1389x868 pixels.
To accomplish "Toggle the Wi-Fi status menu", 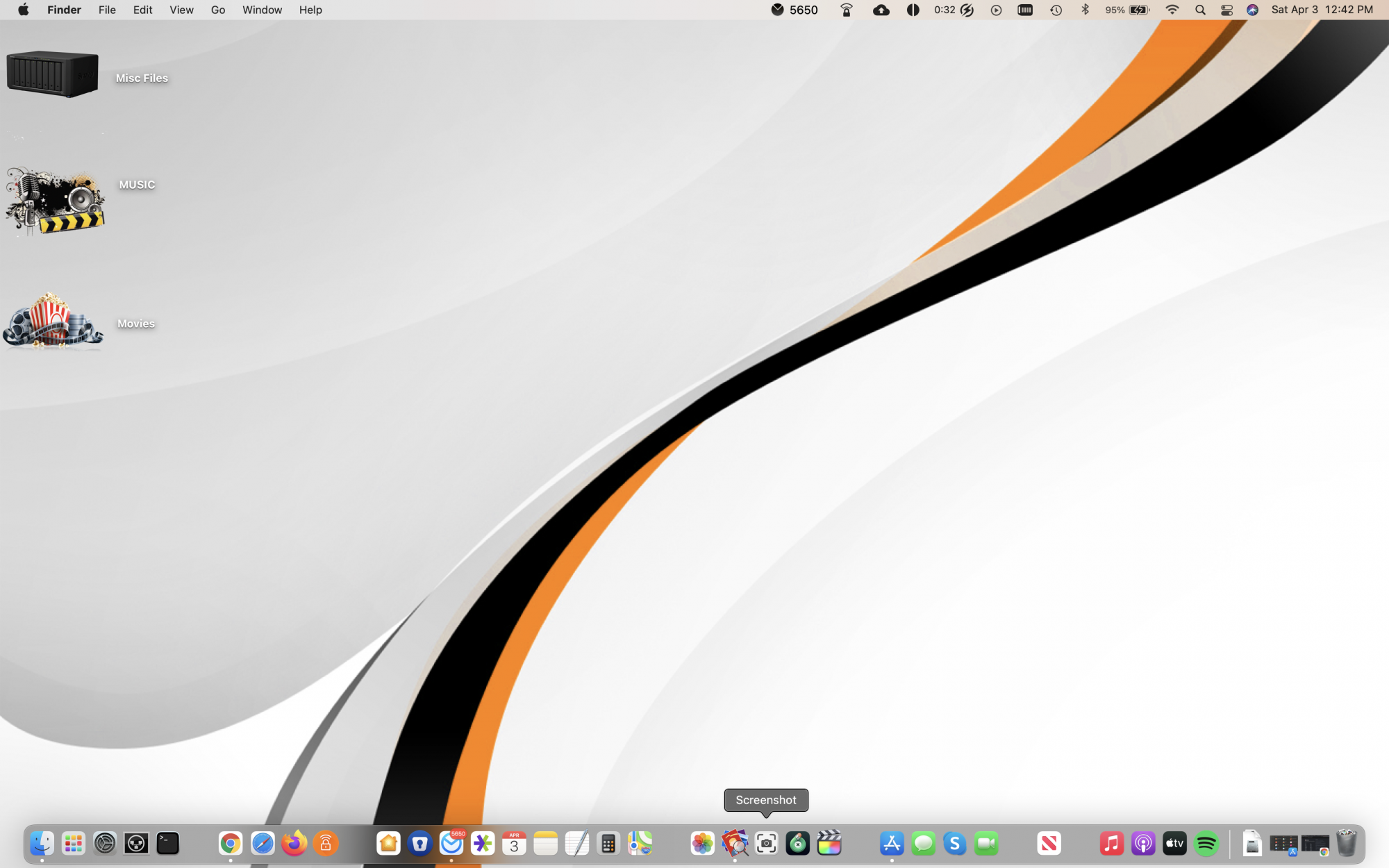I will (x=1172, y=10).
